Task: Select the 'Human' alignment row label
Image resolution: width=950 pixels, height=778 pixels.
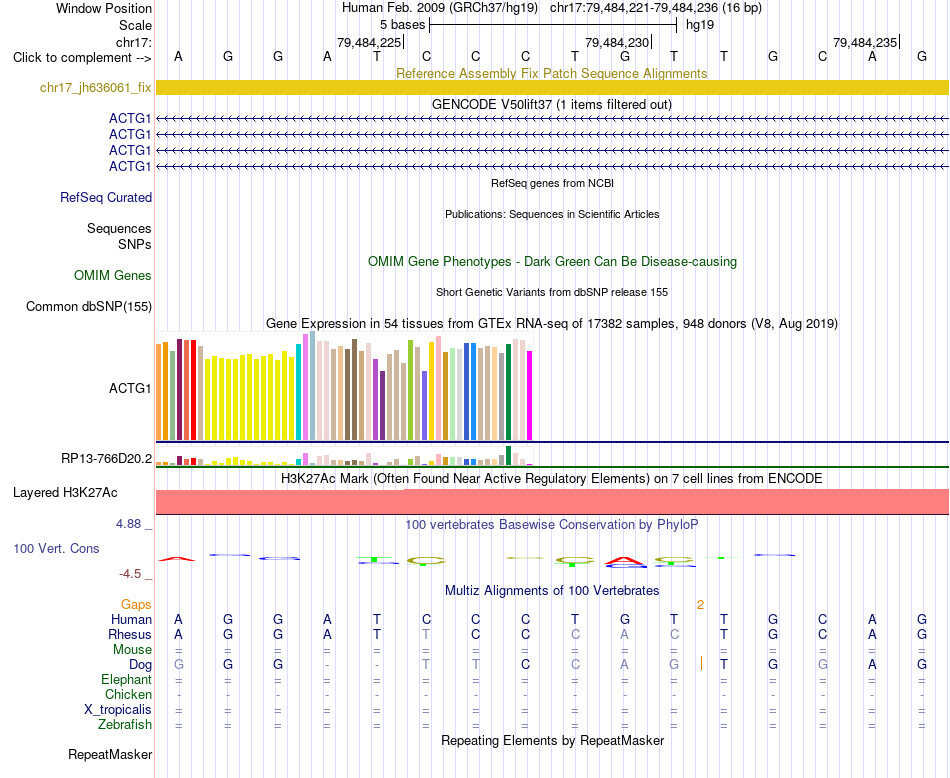Action: coord(131,619)
